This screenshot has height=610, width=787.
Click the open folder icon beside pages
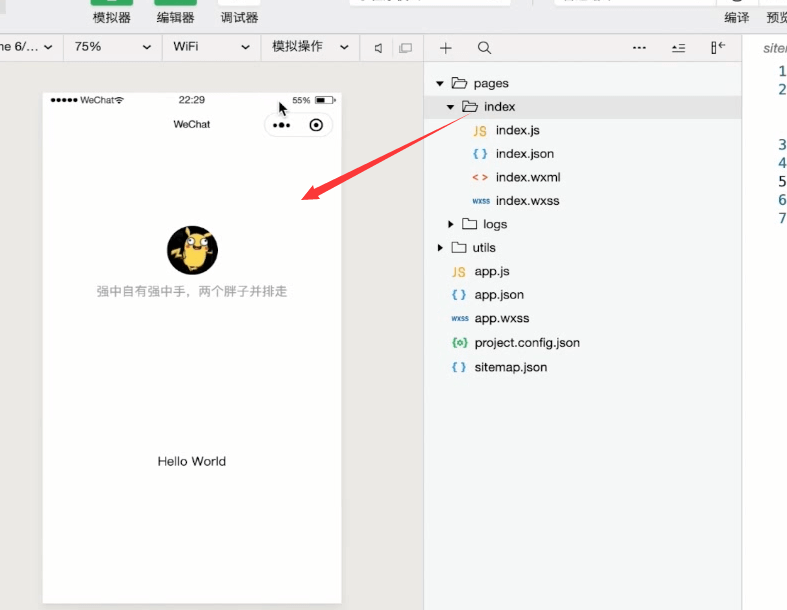pos(459,82)
